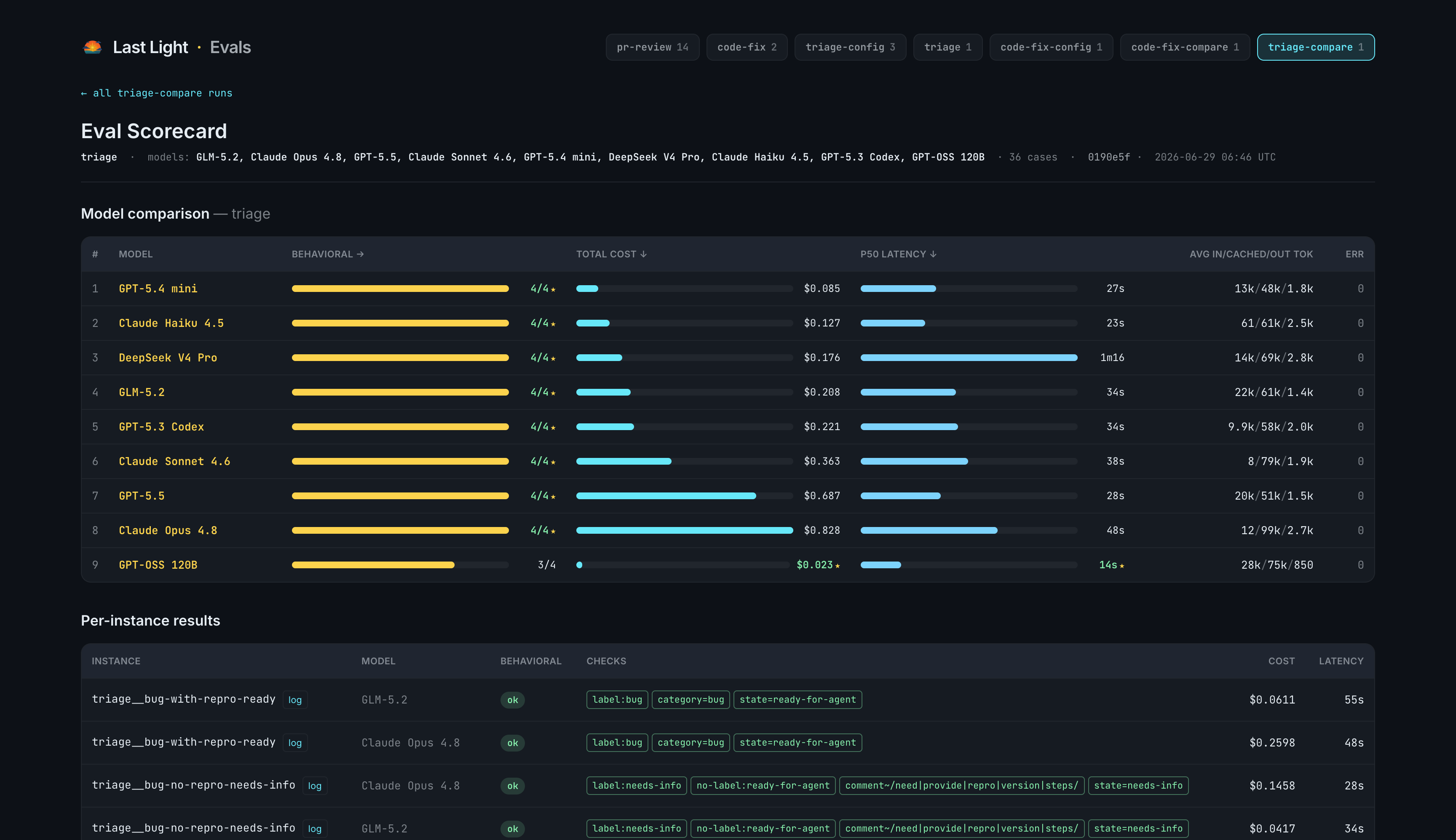Click the latency bar for DeepSeek V4 Pro
1456x840 pixels.
(969, 358)
